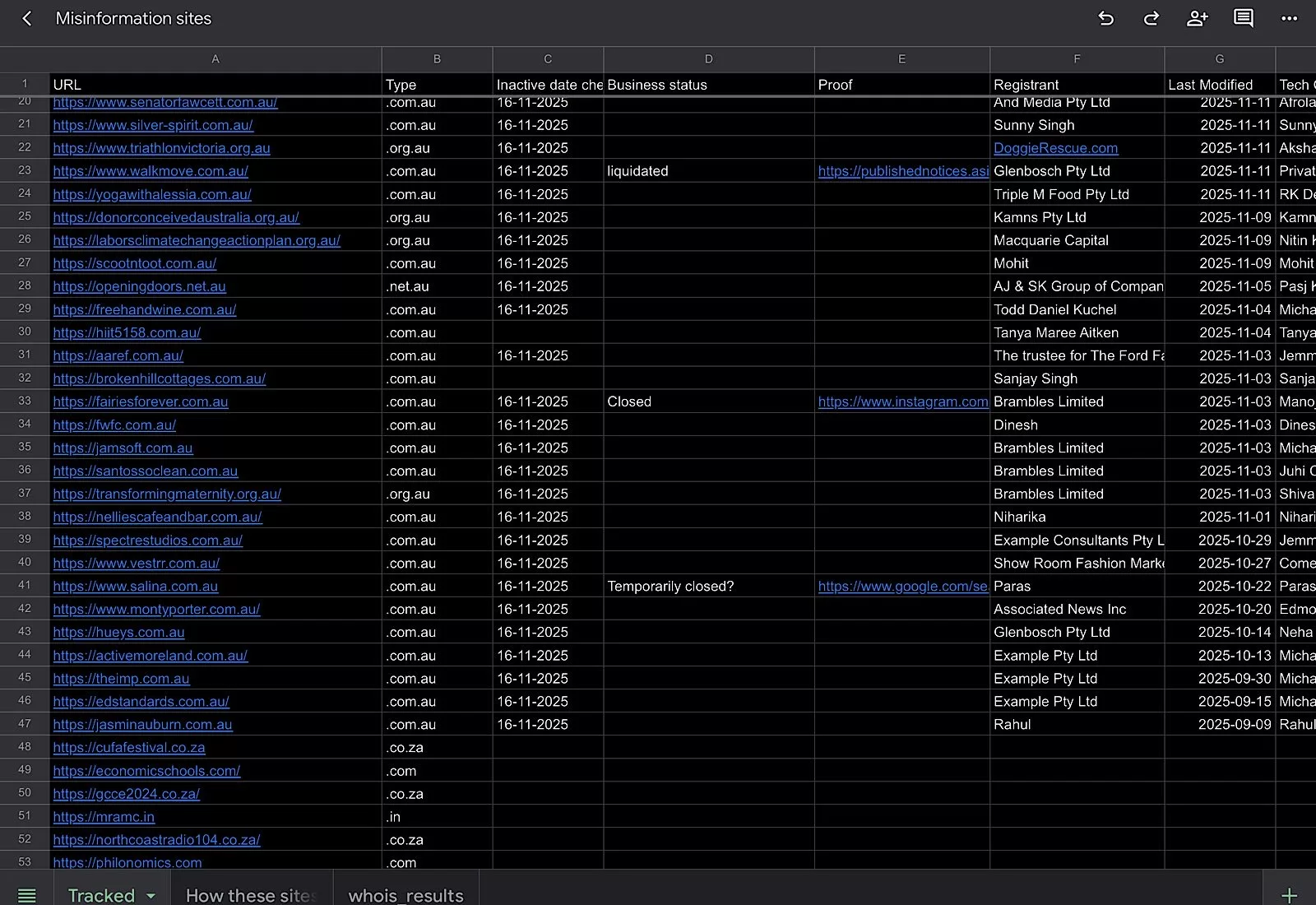Image resolution: width=1316 pixels, height=905 pixels.
Task: Open the Google proof link for salina.com.au
Action: click(902, 586)
